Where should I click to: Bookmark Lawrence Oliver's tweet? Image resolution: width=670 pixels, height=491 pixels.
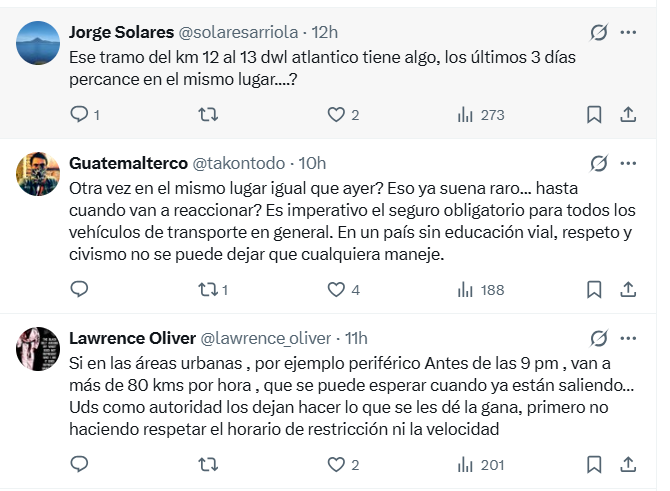coord(594,465)
